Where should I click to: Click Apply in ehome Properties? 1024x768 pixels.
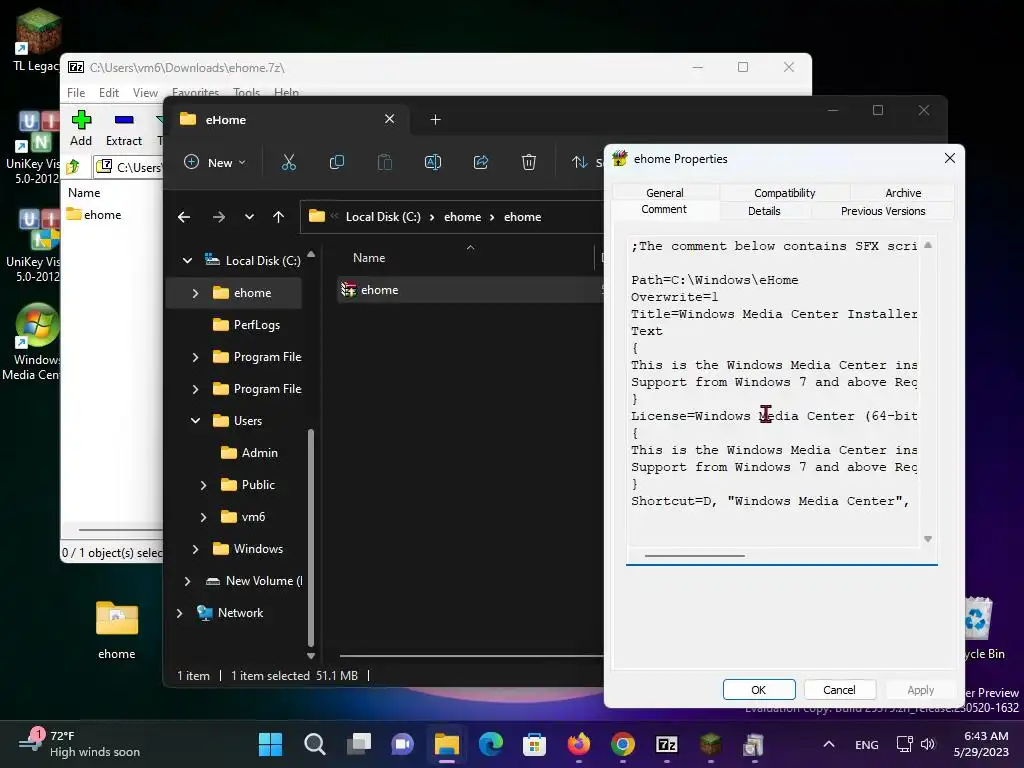[920, 690]
